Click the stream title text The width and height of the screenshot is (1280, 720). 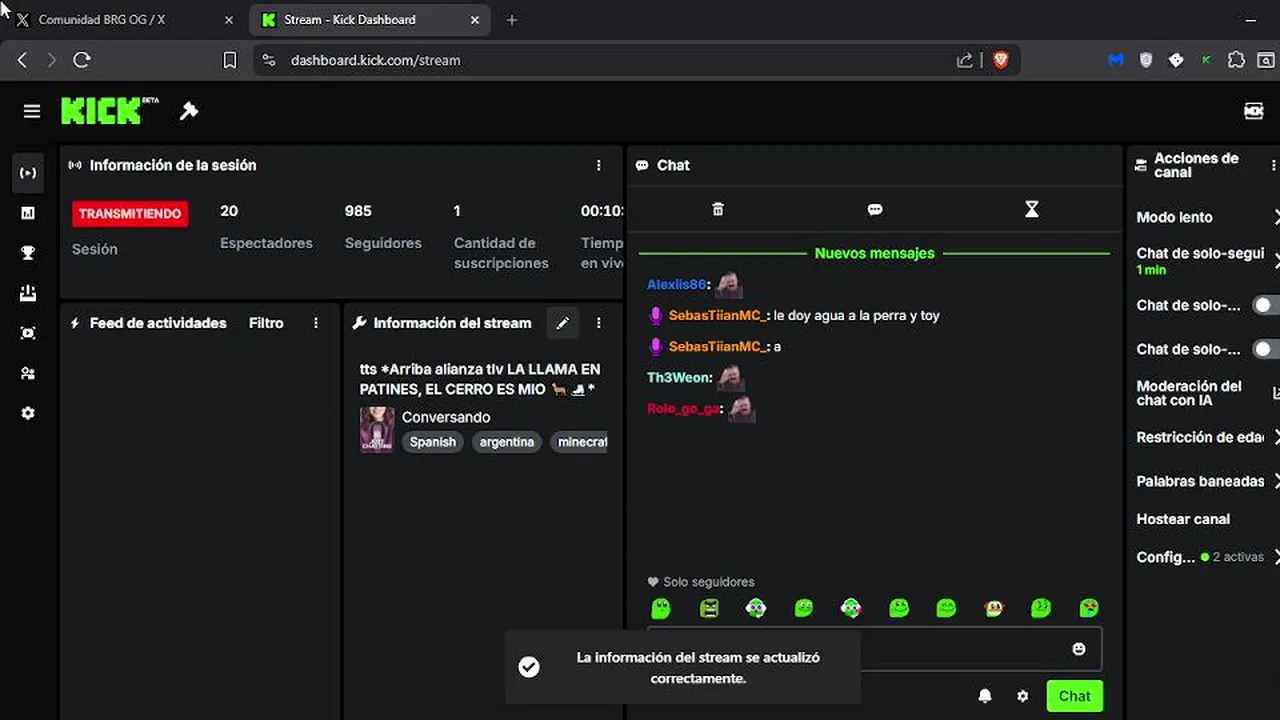480,379
